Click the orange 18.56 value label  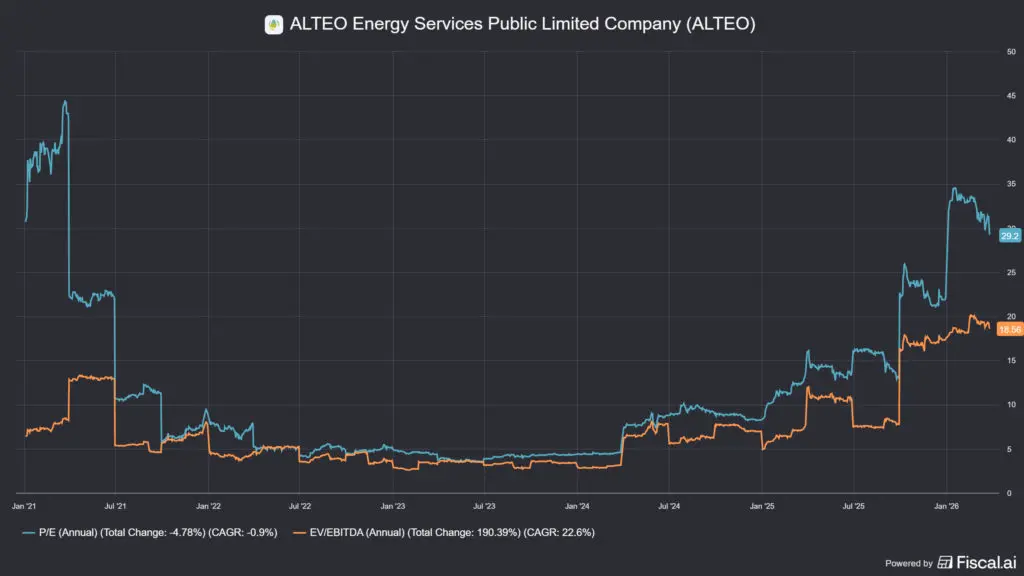click(x=1010, y=330)
